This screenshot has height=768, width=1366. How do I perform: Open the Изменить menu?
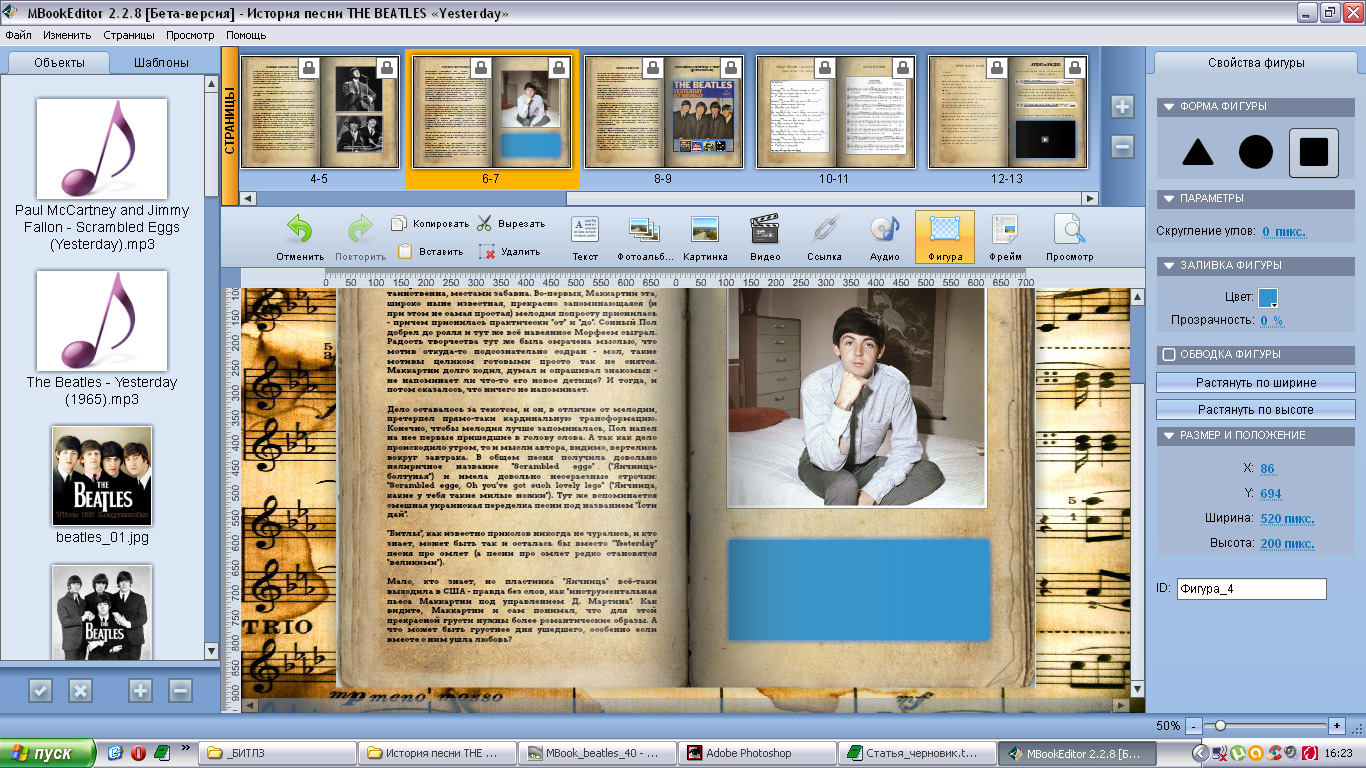tap(67, 35)
